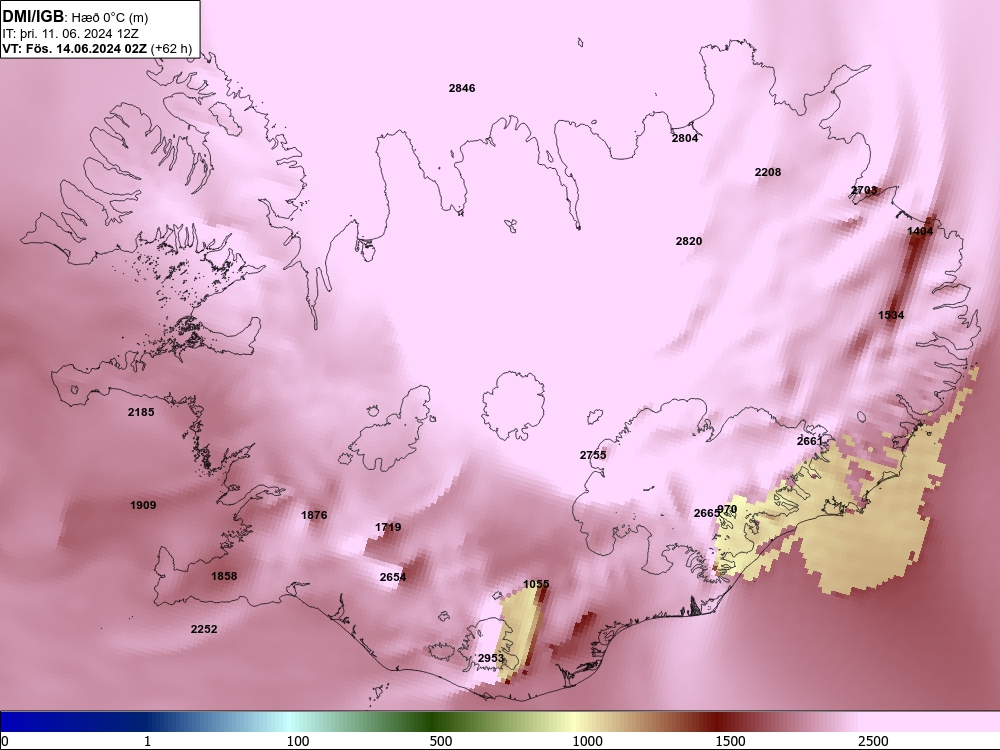The height and width of the screenshot is (750, 1000).
Task: Click the 2820 value label
Action: pyautogui.click(x=689, y=241)
